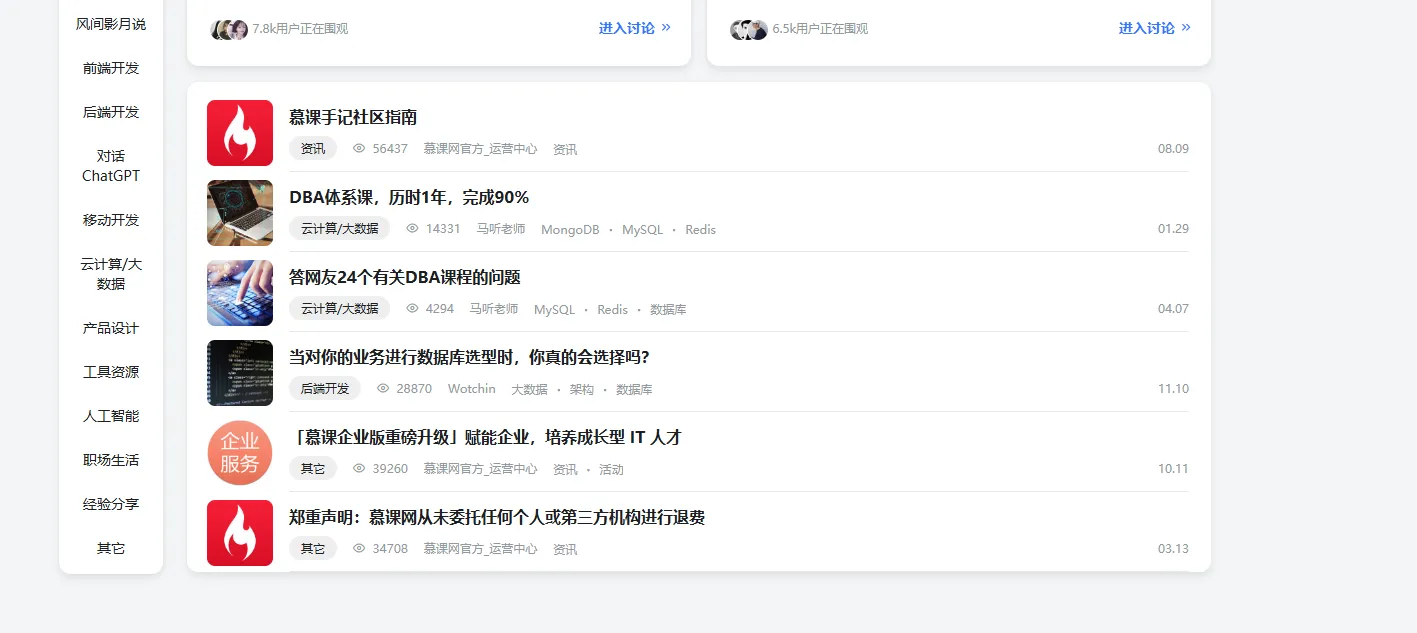The width and height of the screenshot is (1417, 633).
Task: Click the flame logo beside 慕课手记社区指南
Action: [x=239, y=133]
